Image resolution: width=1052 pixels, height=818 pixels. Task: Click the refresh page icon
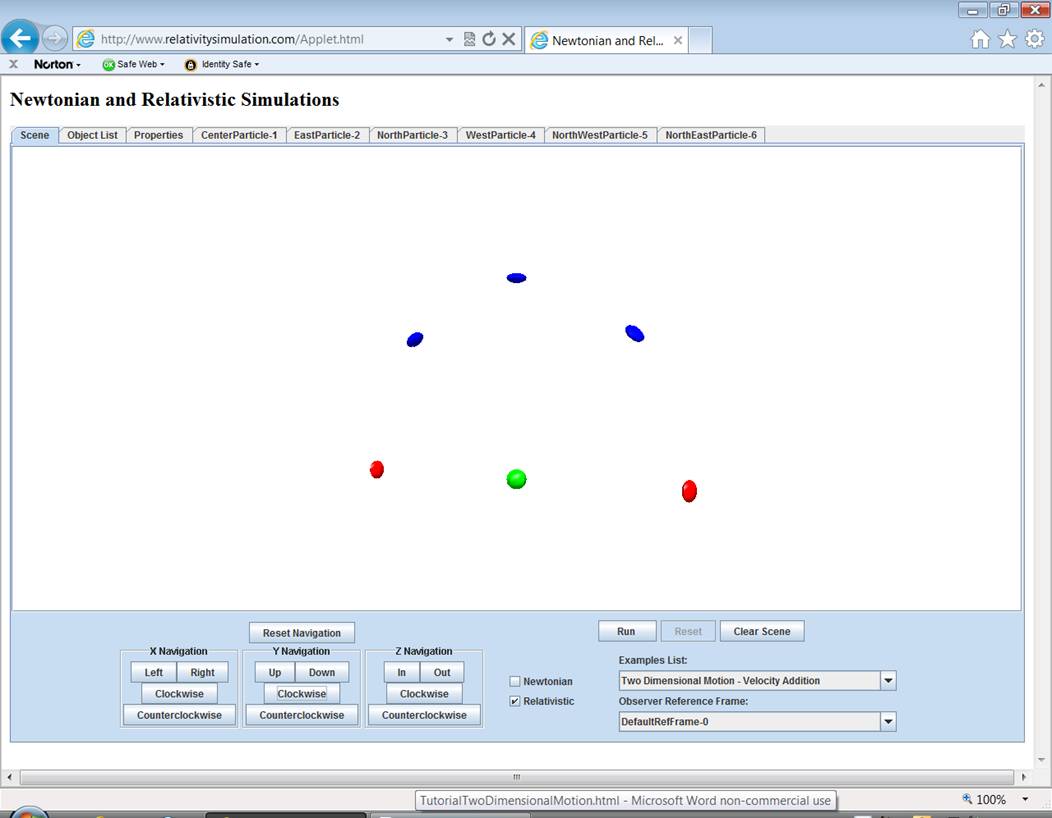[489, 39]
